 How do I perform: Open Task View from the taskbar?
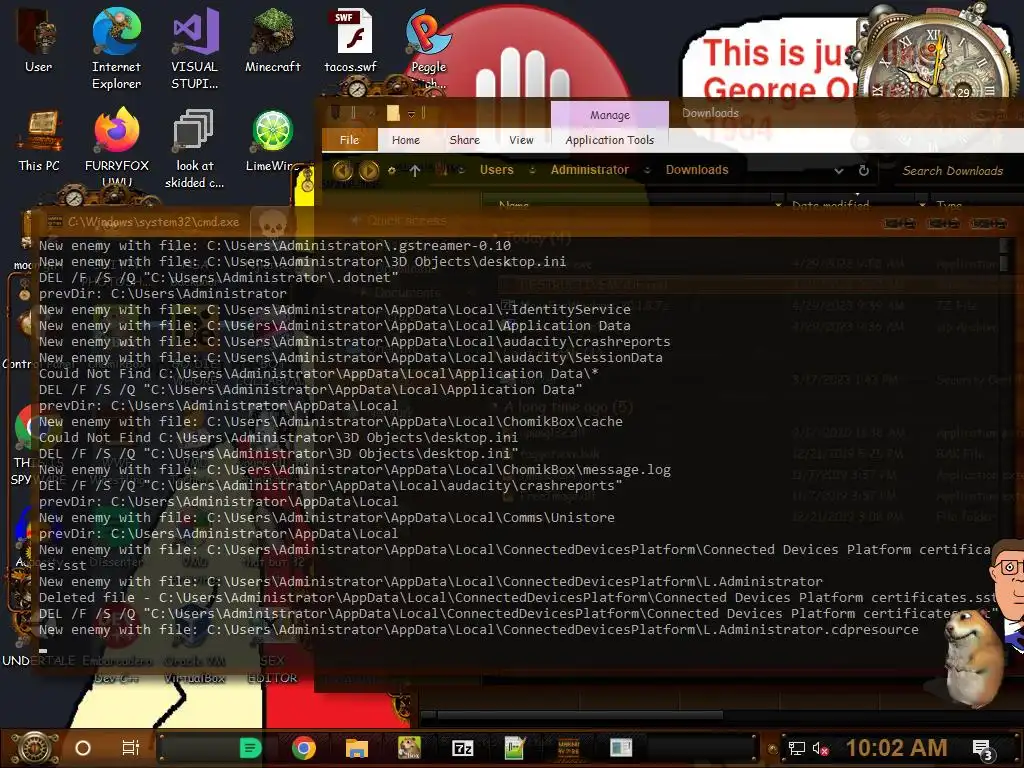click(x=131, y=748)
